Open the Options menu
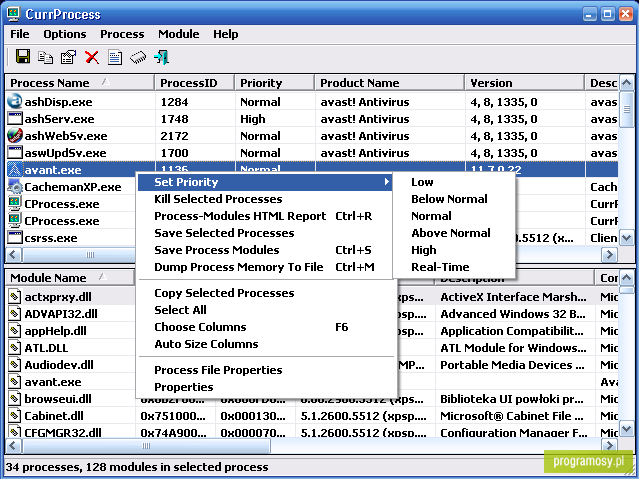This screenshot has height=479, width=639. pos(65,34)
